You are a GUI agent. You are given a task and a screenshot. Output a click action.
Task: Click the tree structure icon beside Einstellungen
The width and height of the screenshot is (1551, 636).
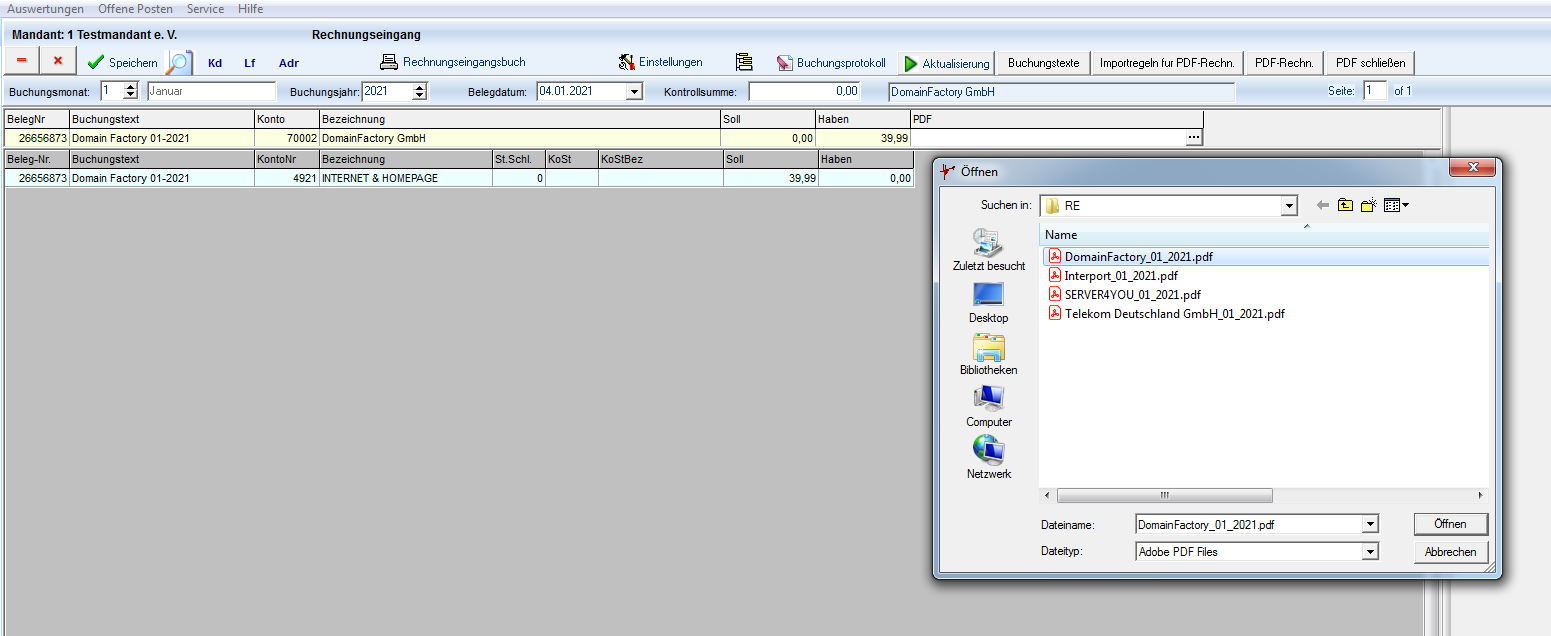click(743, 62)
